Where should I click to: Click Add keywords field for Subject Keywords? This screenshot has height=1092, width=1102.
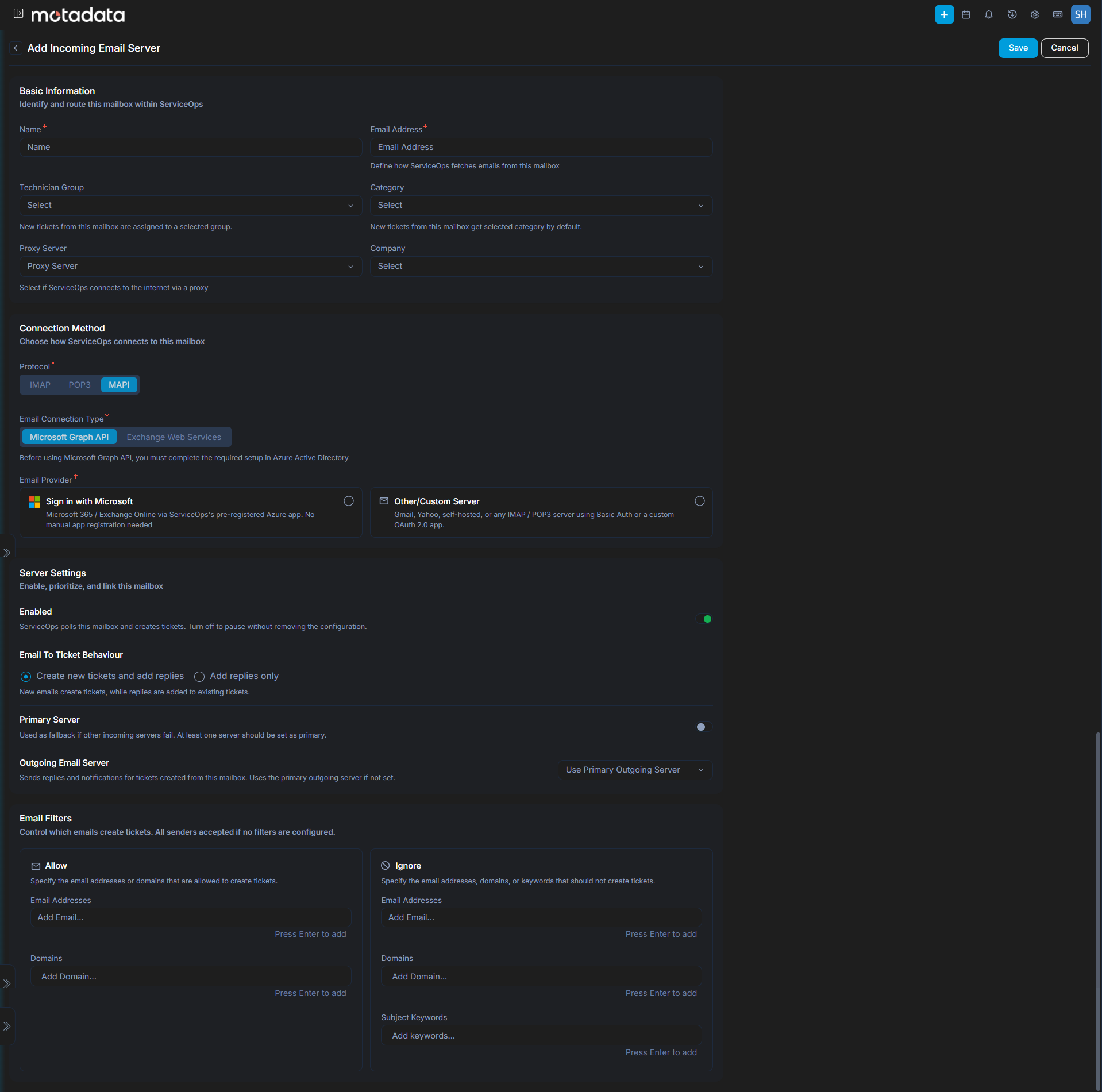[x=541, y=1036]
